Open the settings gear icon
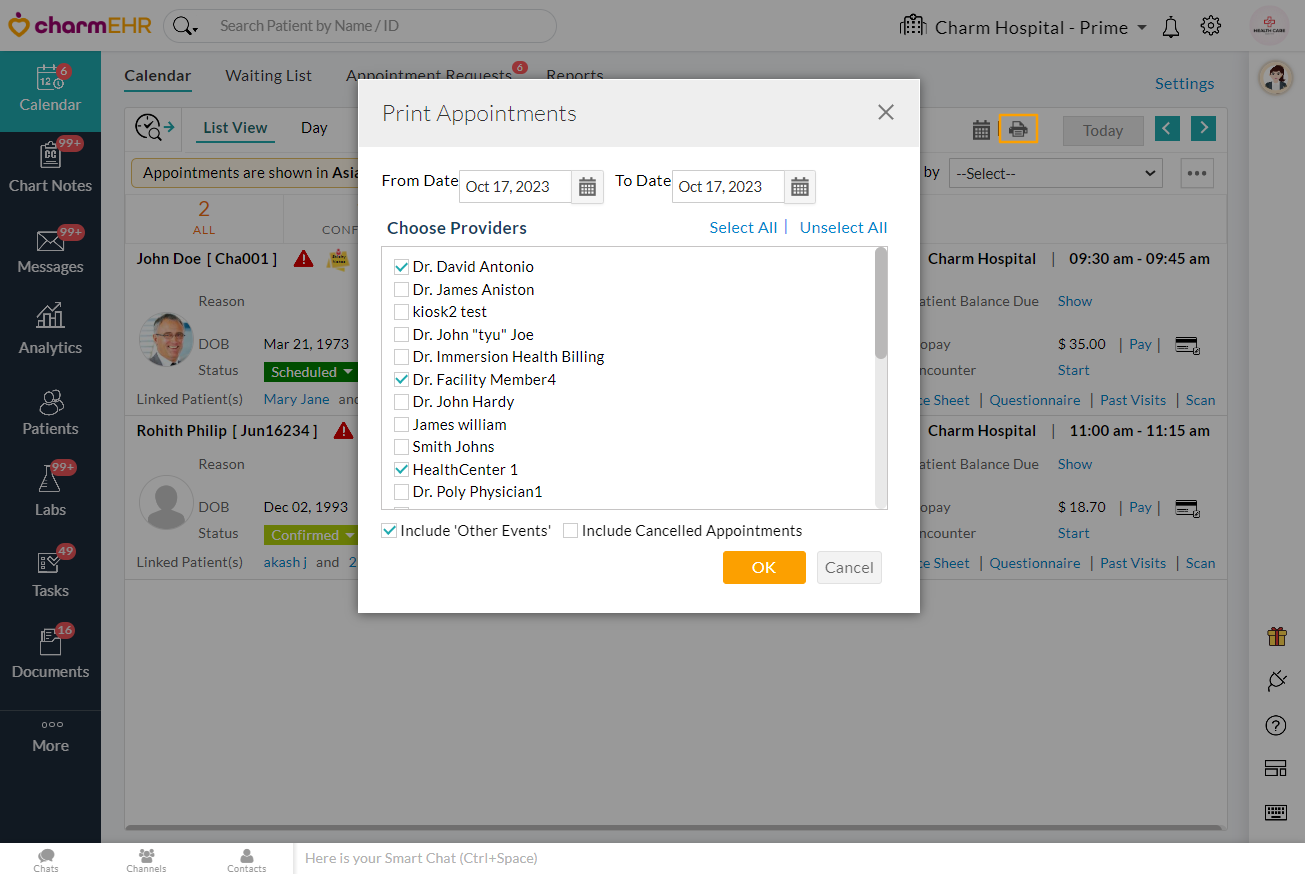Screen dimensions: 1305x874 point(1211,26)
